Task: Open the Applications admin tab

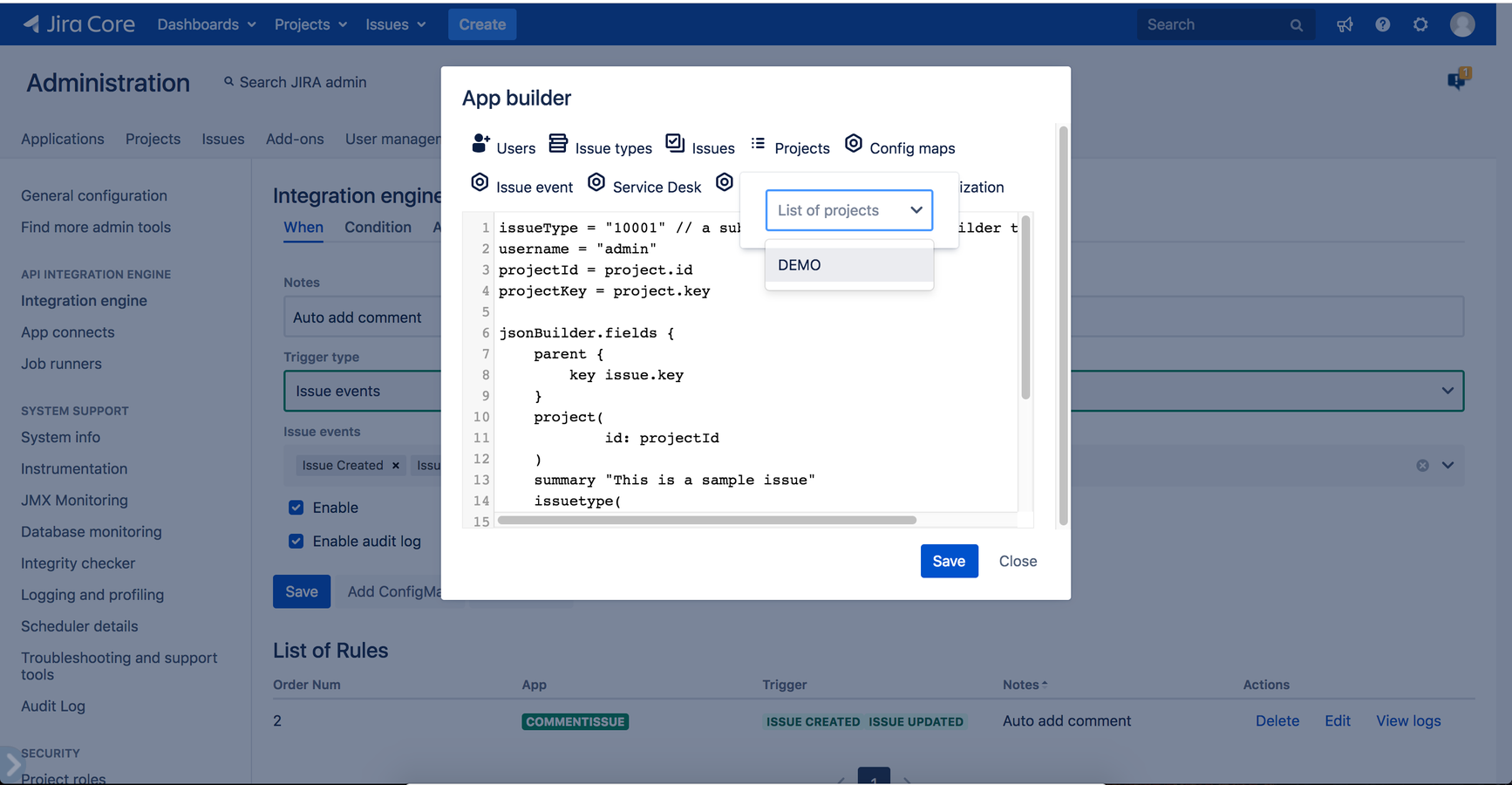Action: (63, 139)
